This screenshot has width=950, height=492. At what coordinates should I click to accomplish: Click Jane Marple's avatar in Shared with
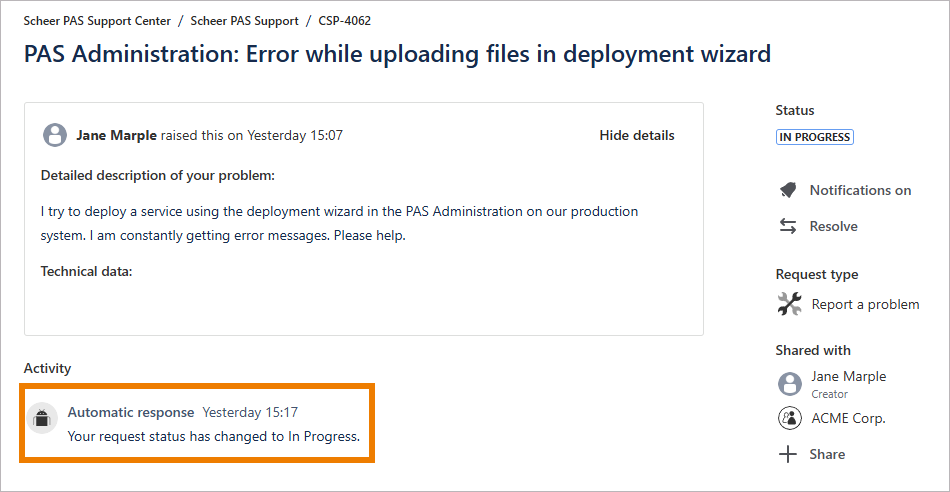click(x=790, y=384)
